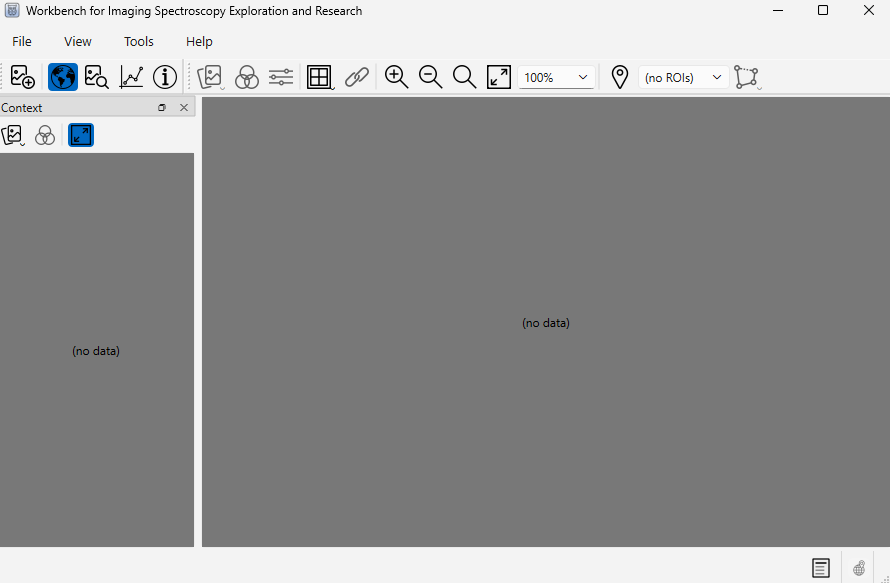Click the (no data) label in the main view
This screenshot has height=583, width=890.
point(545,323)
